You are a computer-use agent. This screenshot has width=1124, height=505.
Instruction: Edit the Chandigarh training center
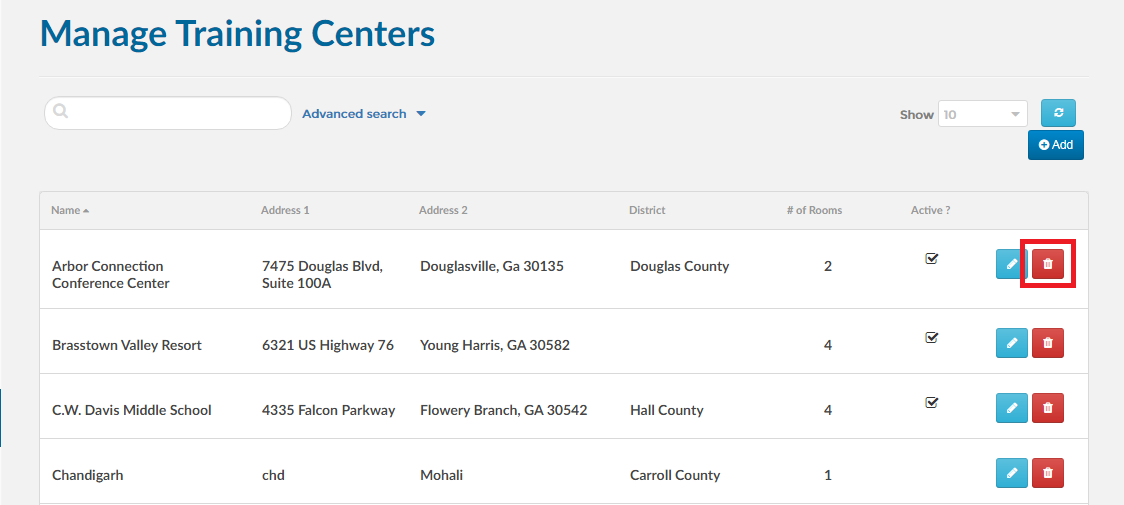tap(1011, 473)
